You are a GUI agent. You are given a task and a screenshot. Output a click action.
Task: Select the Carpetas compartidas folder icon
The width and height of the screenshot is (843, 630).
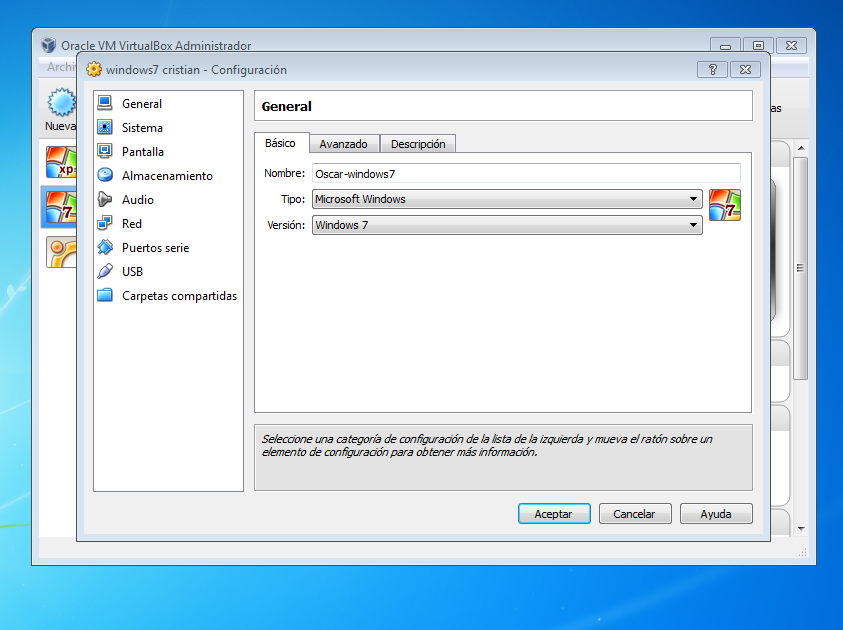point(105,295)
